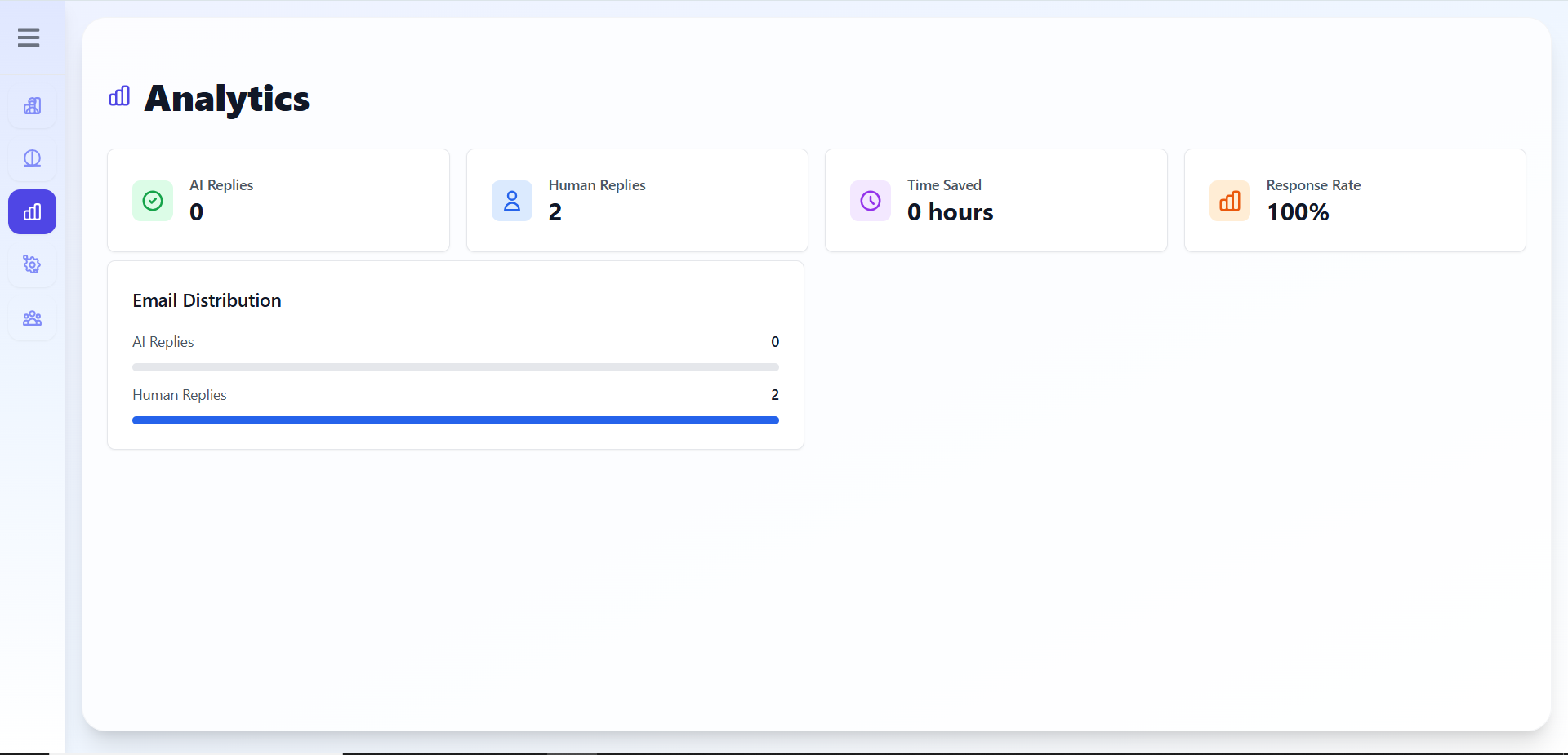The image size is (1568, 755).
Task: Click the Human Replies card value 2
Action: point(555,212)
